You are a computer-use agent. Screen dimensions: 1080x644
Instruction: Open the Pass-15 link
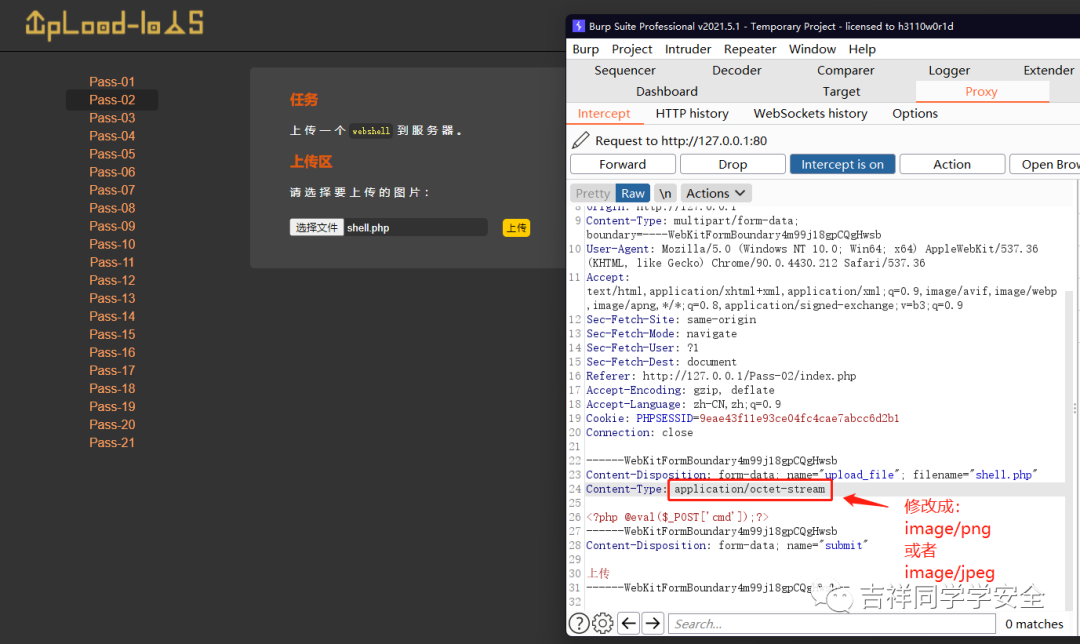click(x=112, y=334)
